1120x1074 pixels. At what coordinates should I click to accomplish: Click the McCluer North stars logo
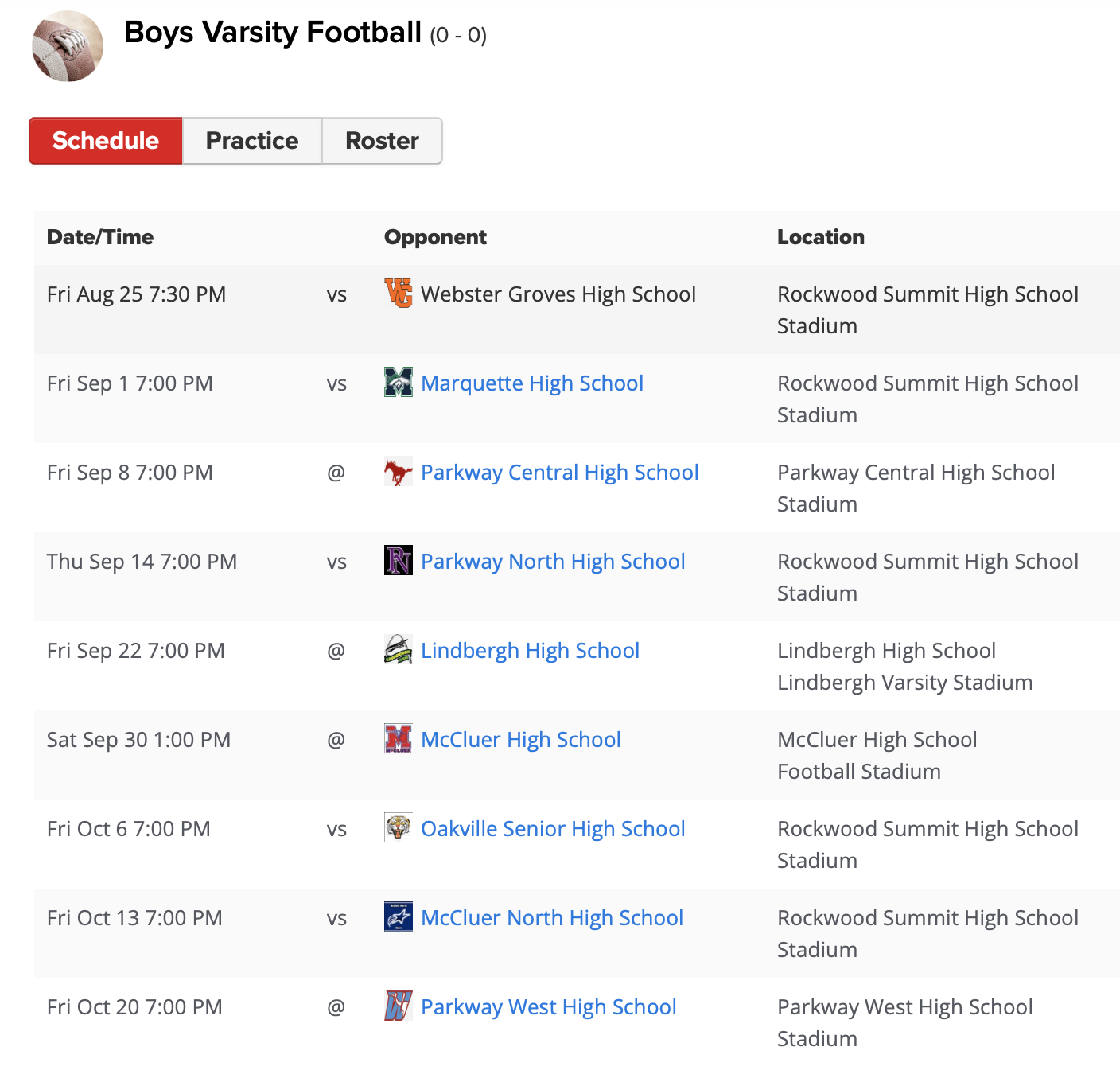(x=399, y=917)
